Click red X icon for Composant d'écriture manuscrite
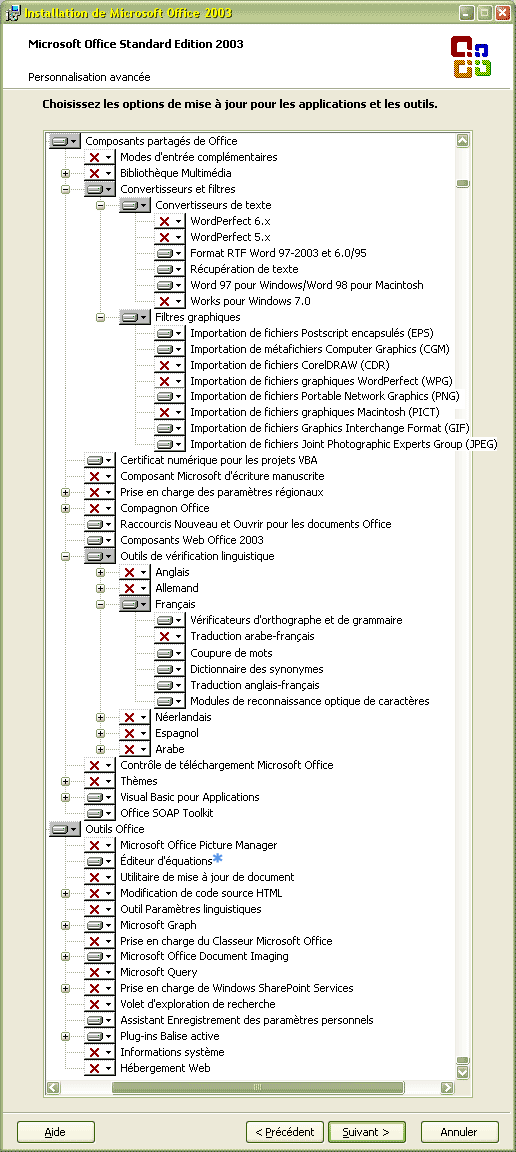 94,476
